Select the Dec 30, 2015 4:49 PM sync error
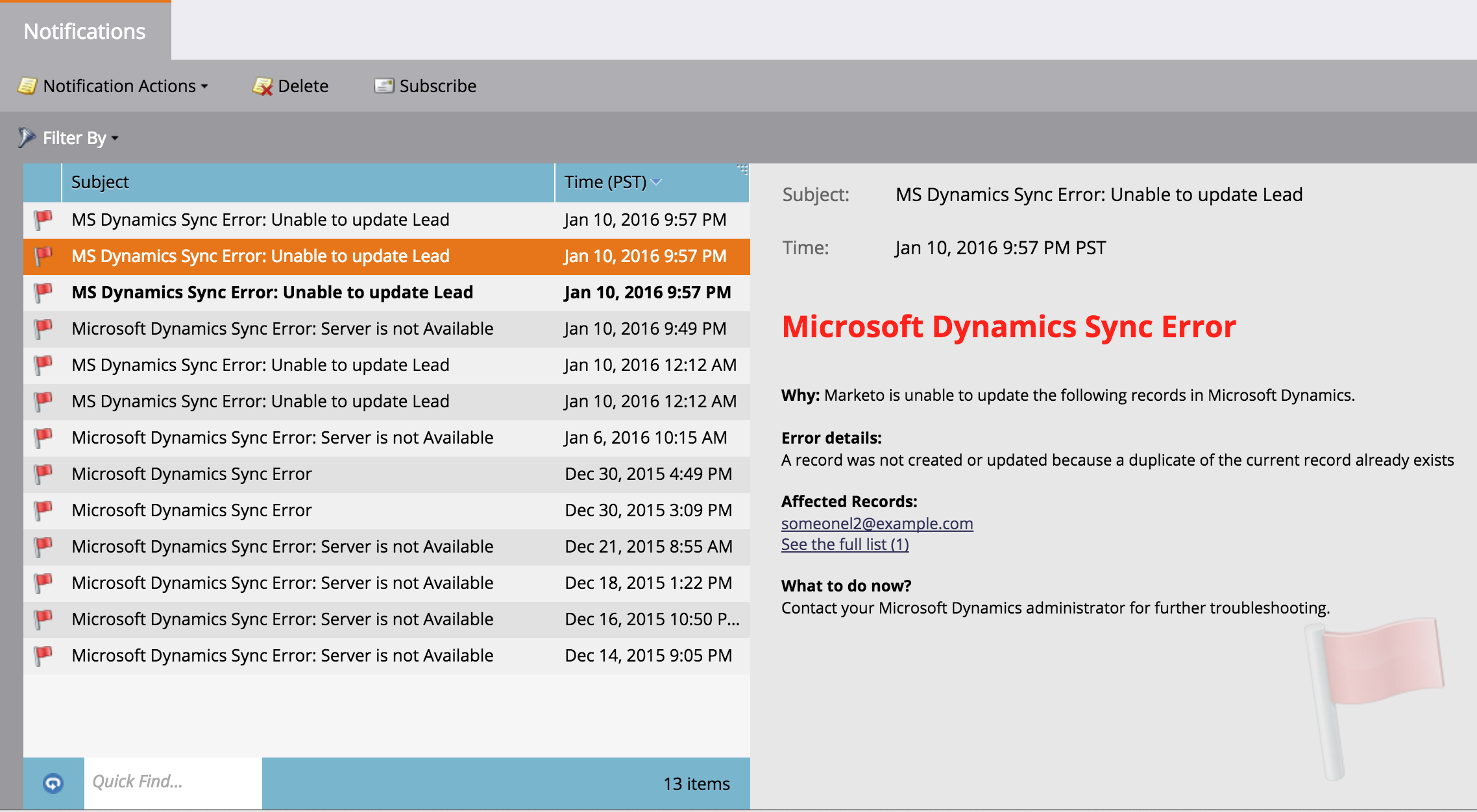The height and width of the screenshot is (812, 1477). [192, 474]
